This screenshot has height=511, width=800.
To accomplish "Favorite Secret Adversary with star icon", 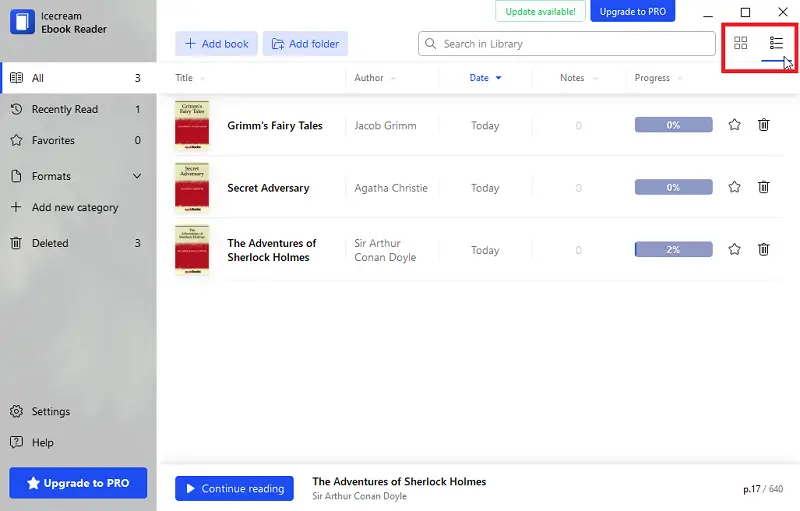I will (x=734, y=187).
